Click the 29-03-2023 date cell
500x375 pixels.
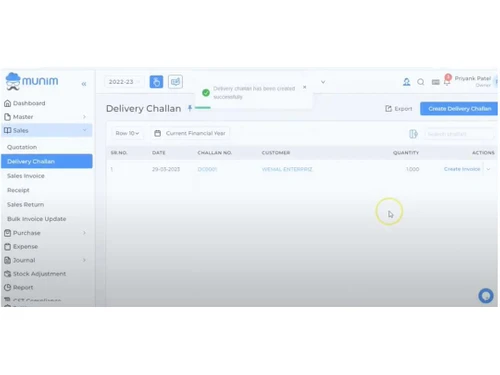pos(166,169)
